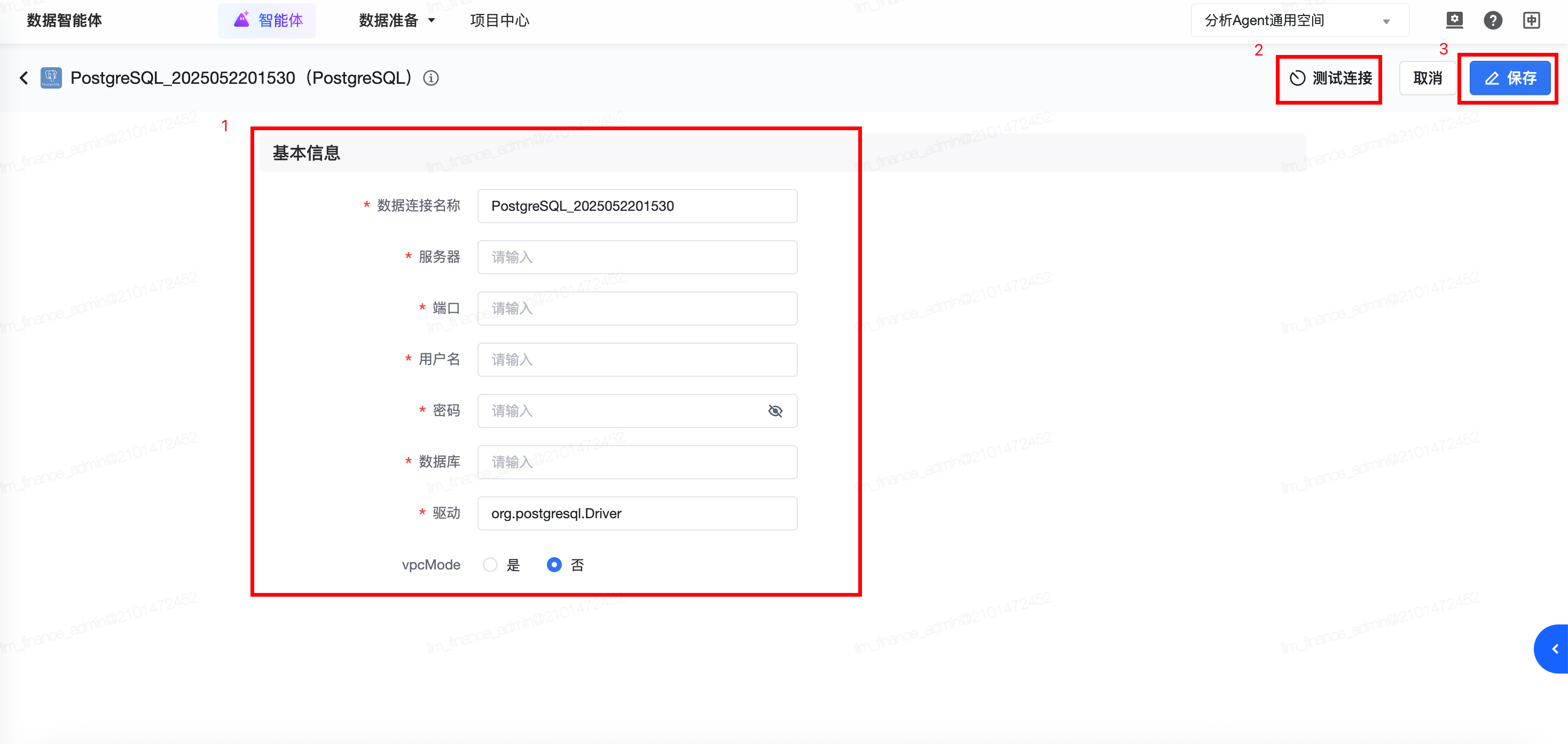This screenshot has width=1568, height=744.
Task: Select vpcMode 是 radio option
Action: coord(490,565)
